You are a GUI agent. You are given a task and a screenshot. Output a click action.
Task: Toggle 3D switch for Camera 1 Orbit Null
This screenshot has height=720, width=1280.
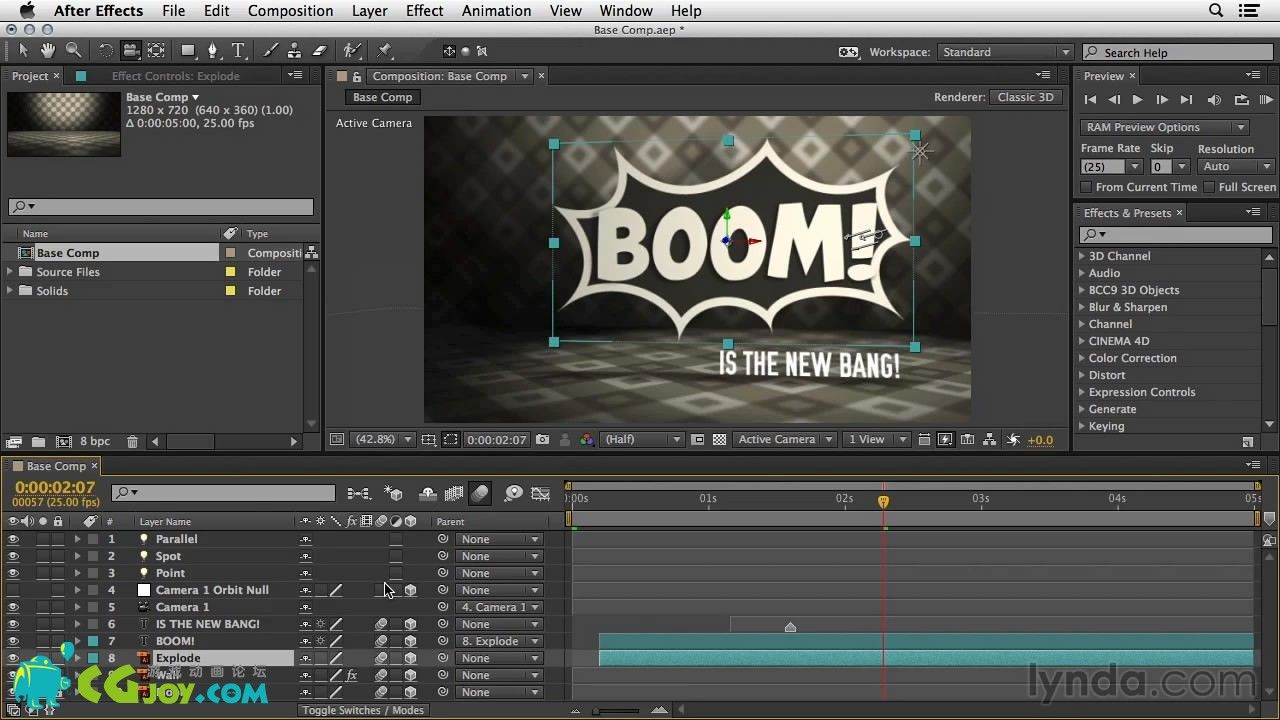[410, 590]
